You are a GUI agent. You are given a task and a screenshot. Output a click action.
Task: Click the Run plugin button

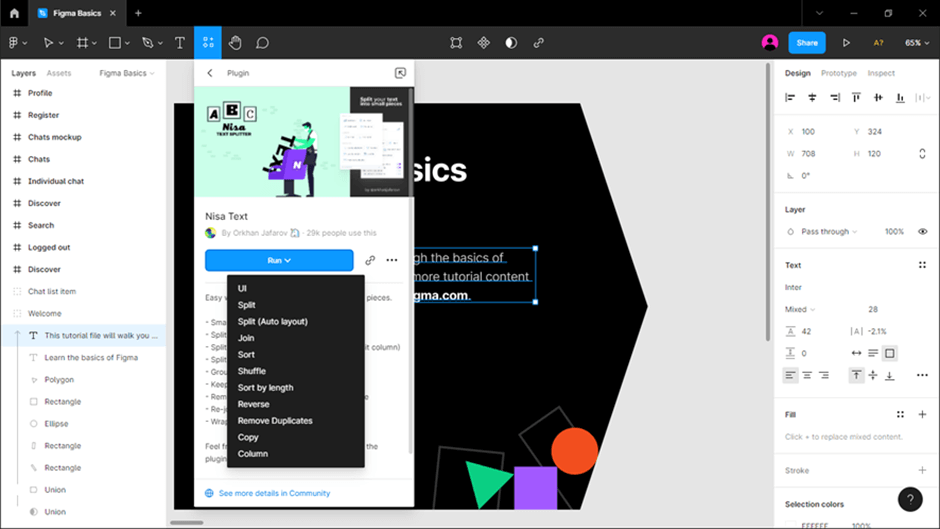coord(279,260)
